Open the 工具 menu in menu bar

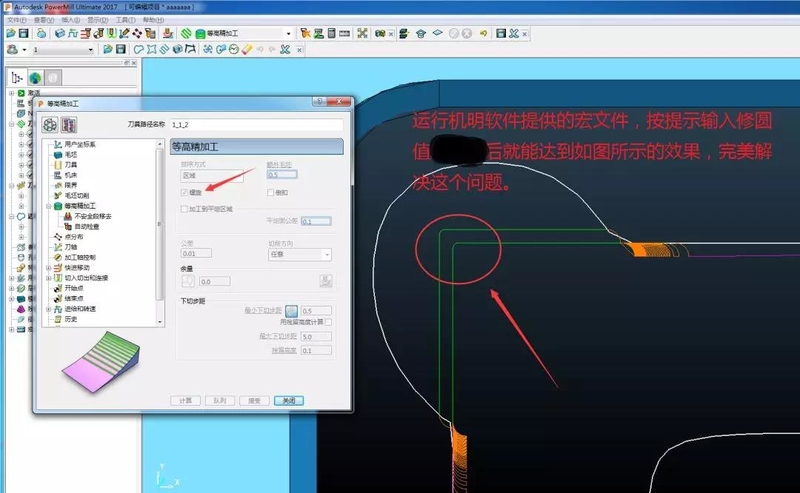[124, 19]
